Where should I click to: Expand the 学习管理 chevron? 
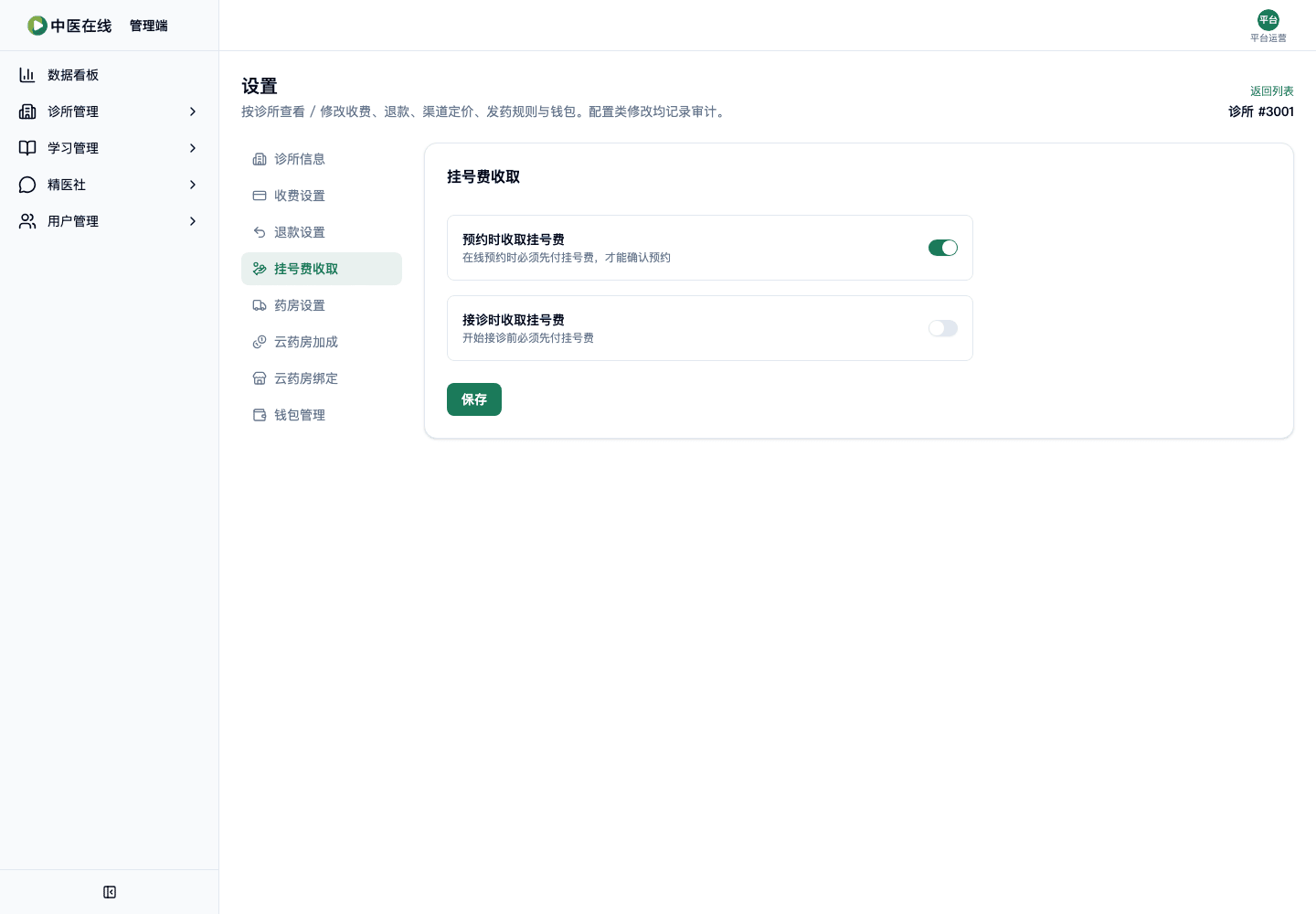(x=193, y=148)
